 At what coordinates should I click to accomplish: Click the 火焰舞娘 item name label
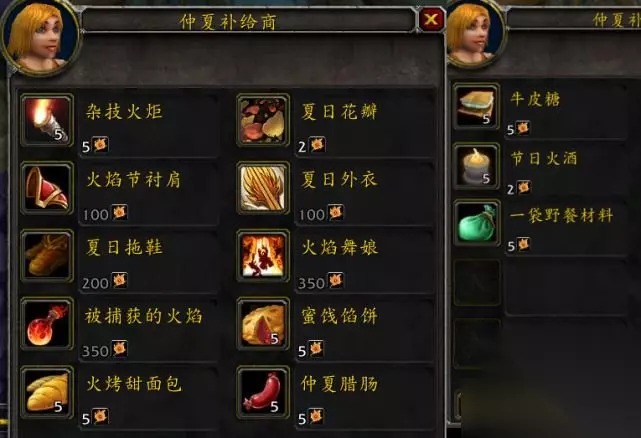tap(339, 248)
